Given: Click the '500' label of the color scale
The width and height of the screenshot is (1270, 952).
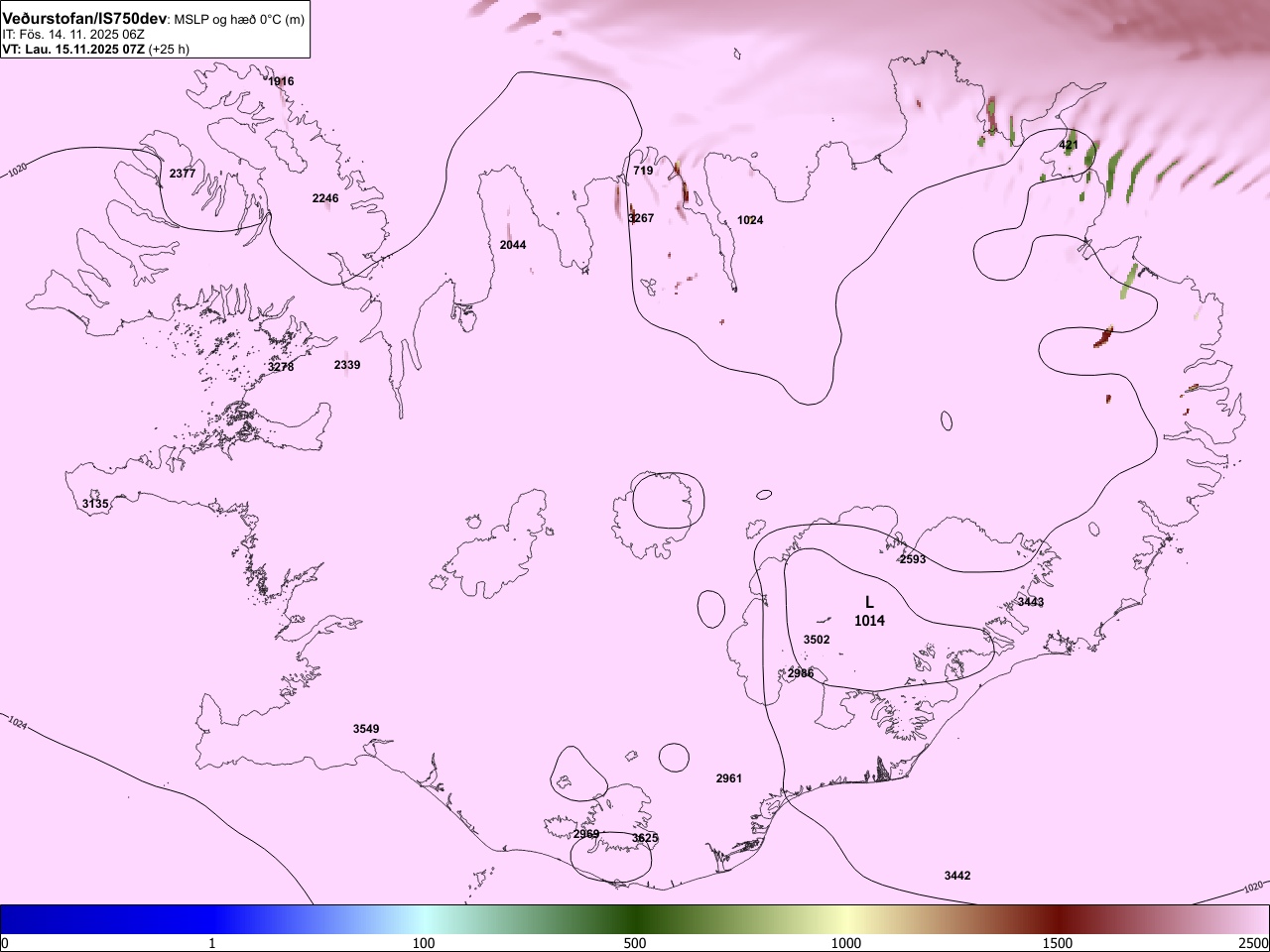Looking at the screenshot, I should (635, 943).
